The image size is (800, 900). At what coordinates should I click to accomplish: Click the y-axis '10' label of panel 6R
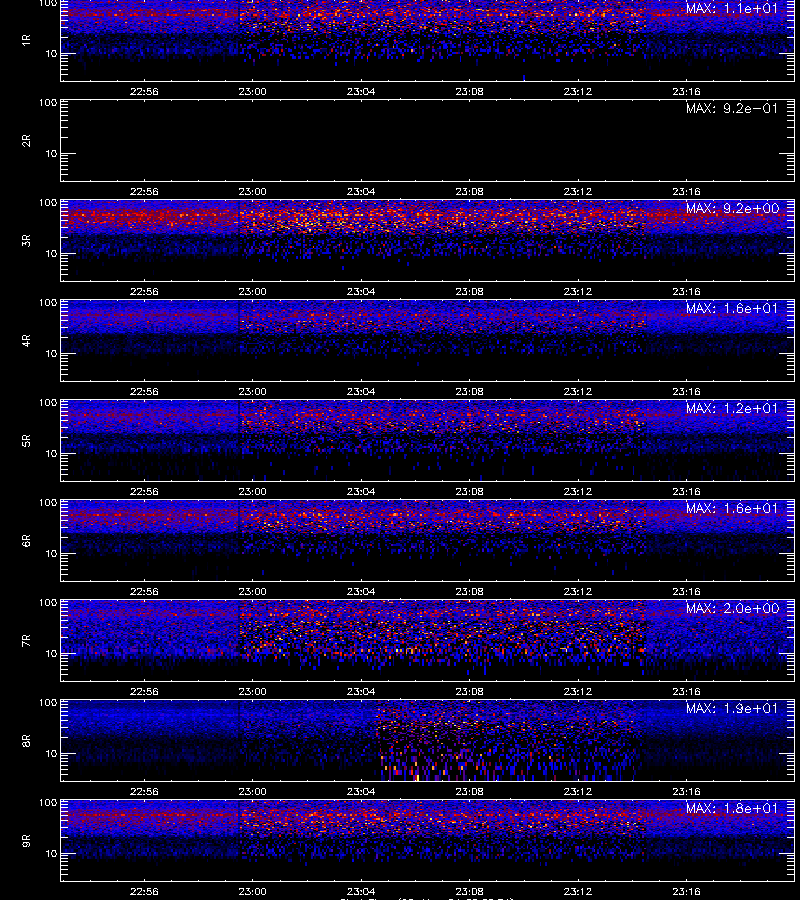(x=51, y=554)
